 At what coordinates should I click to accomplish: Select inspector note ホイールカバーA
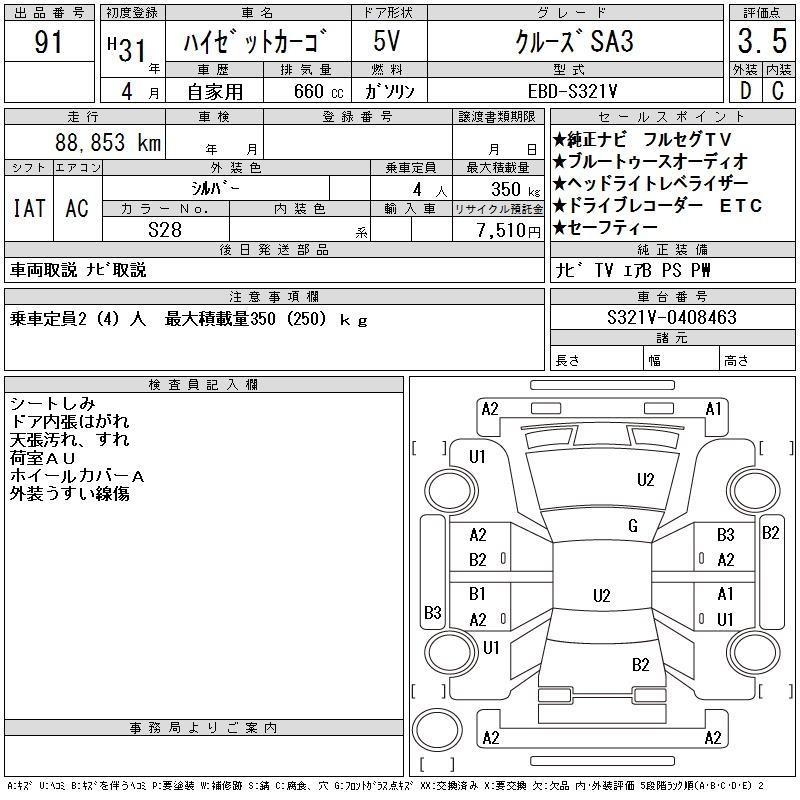77,476
